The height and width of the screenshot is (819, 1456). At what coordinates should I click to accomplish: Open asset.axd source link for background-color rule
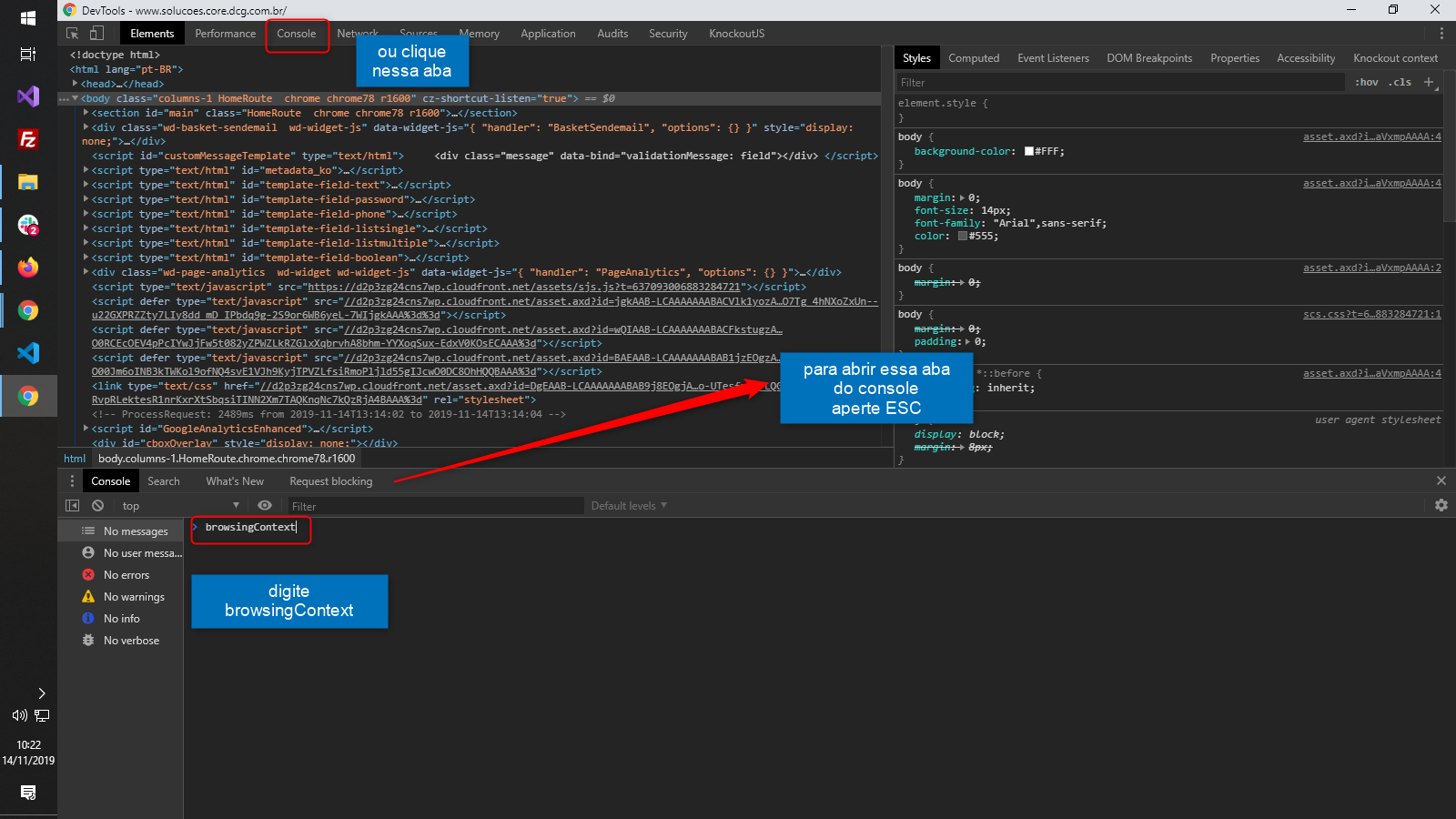click(x=1372, y=136)
